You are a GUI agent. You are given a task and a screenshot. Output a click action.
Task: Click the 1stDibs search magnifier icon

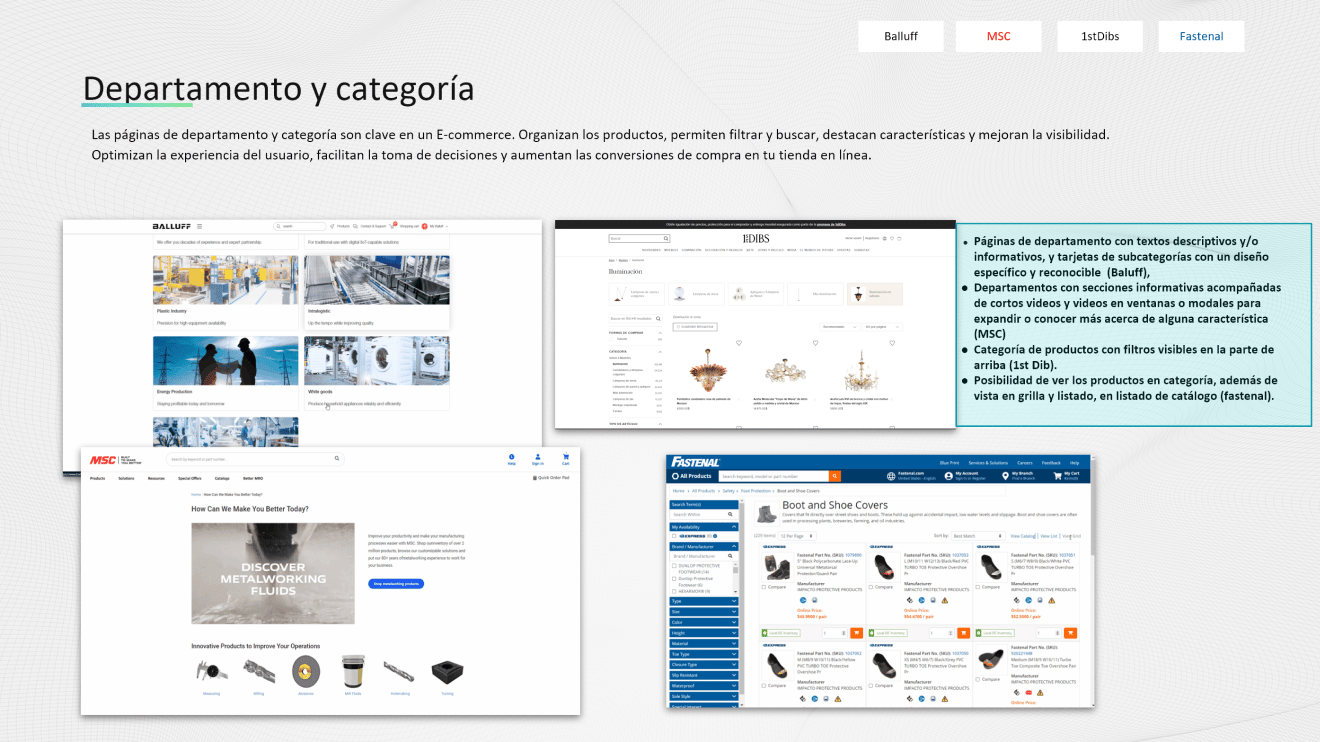[x=666, y=238]
